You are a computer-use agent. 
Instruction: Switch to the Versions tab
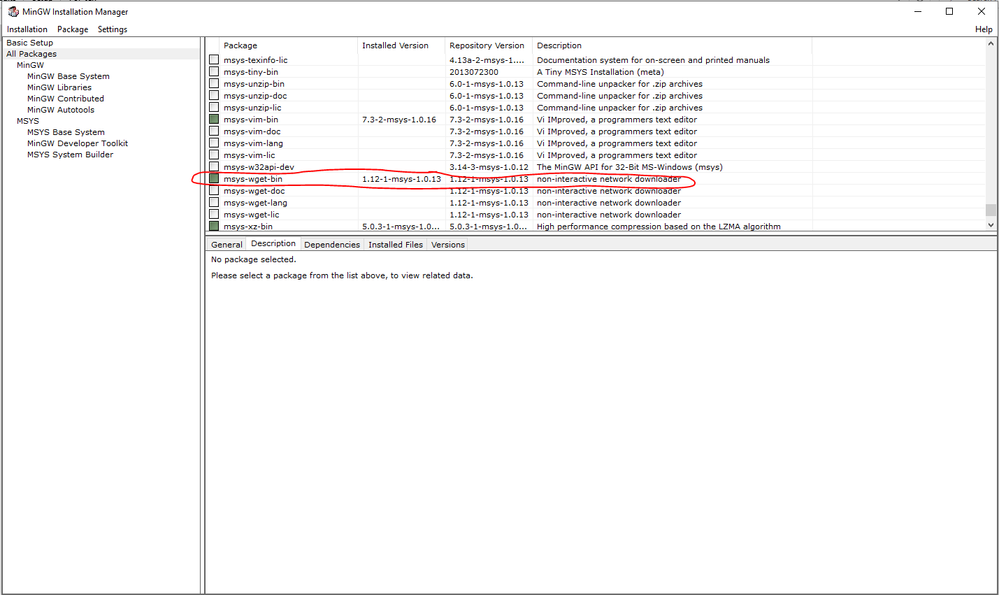[x=448, y=245]
